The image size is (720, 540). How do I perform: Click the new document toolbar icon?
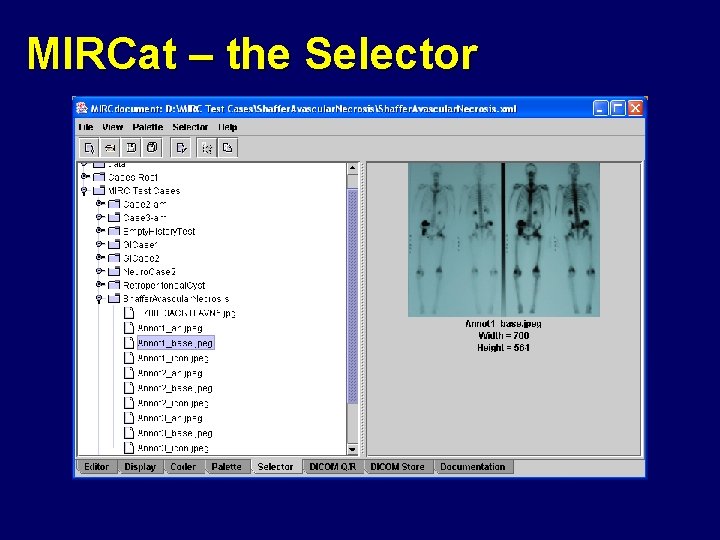[x=89, y=148]
